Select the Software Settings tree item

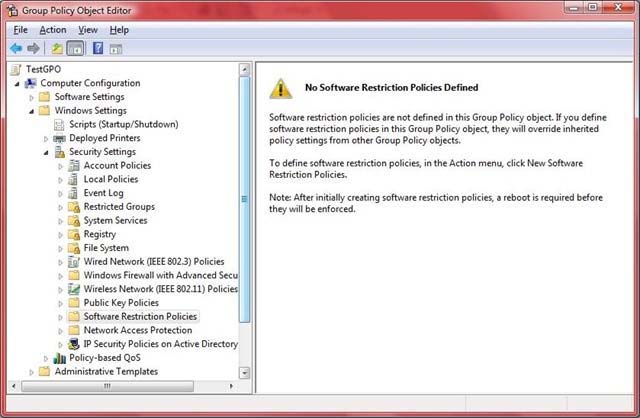[x=89, y=97]
